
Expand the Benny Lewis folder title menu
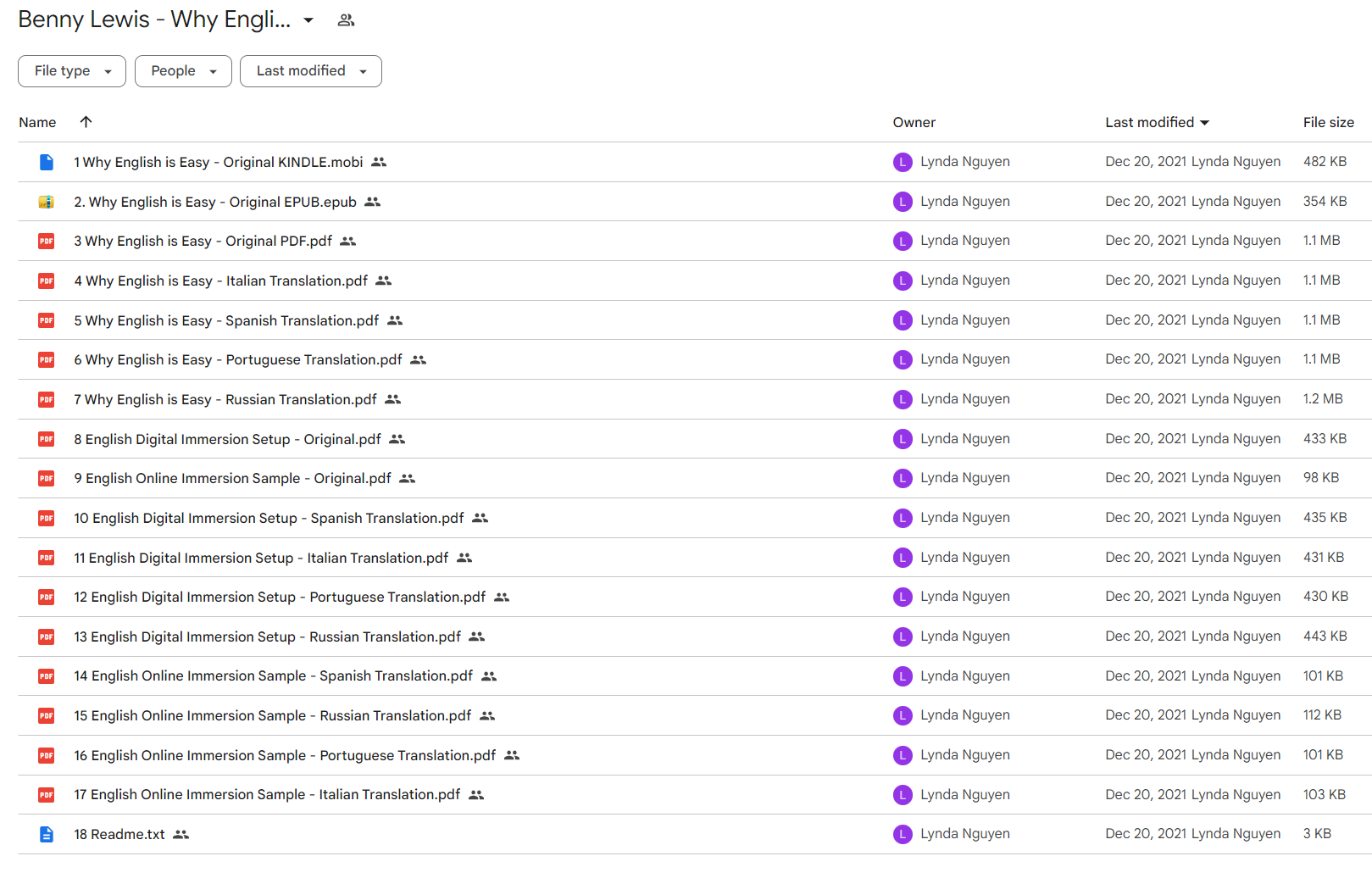click(308, 20)
